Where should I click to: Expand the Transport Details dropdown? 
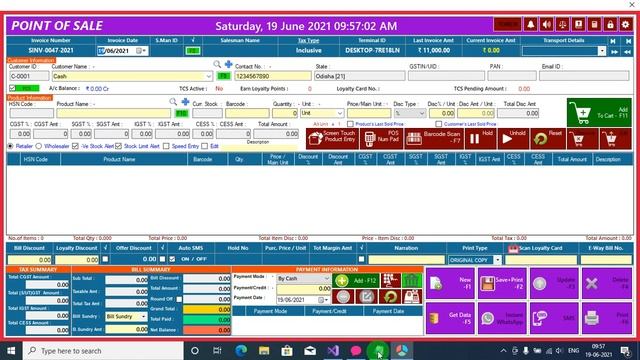pos(602,51)
